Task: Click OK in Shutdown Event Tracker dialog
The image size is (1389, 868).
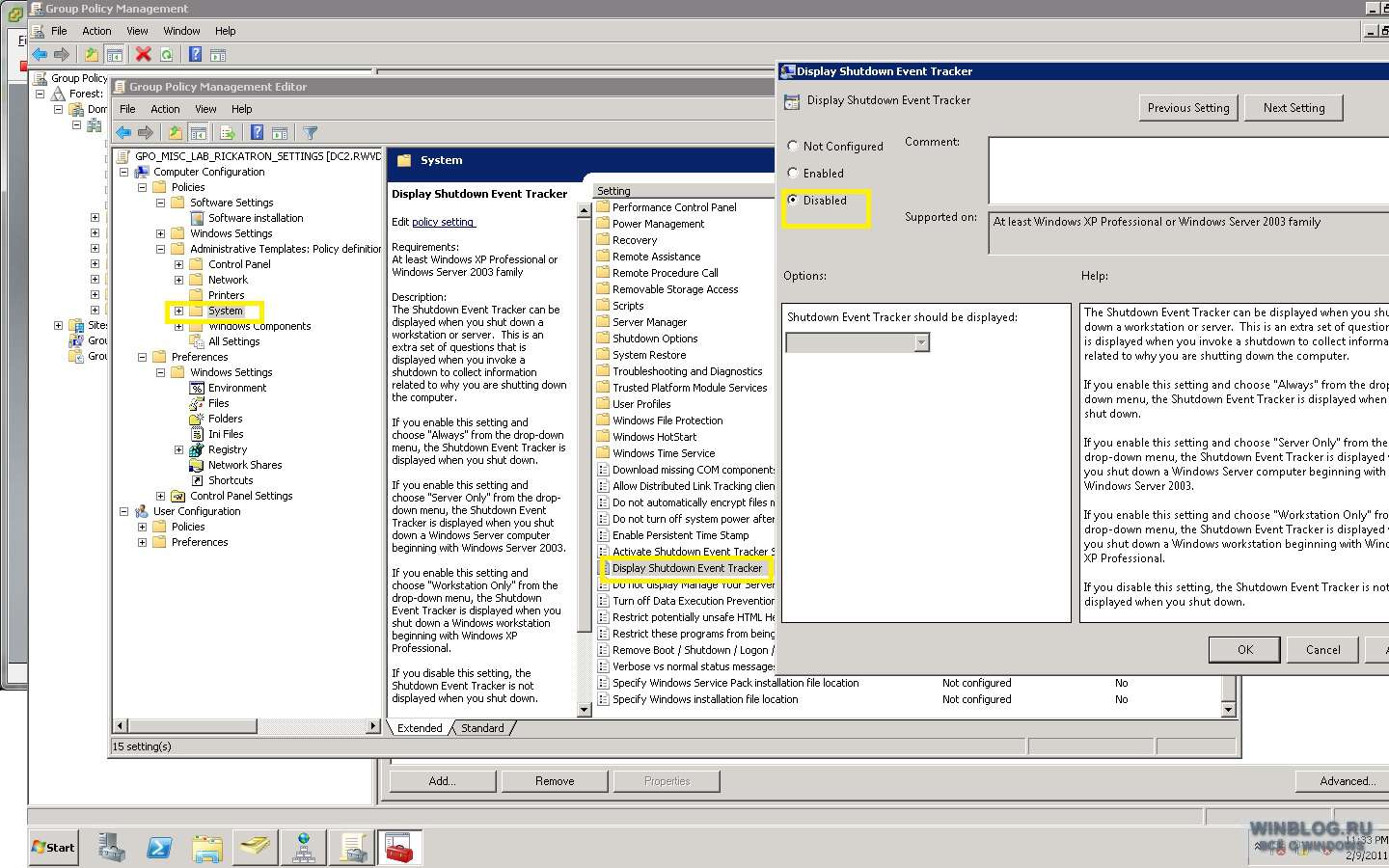Action: tap(1244, 649)
